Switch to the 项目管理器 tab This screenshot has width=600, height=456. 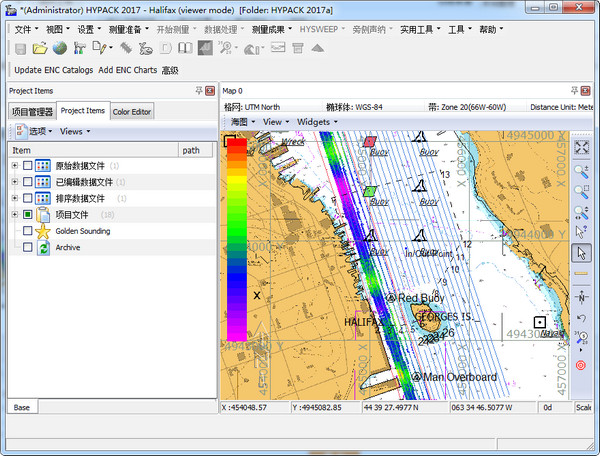pos(32,112)
